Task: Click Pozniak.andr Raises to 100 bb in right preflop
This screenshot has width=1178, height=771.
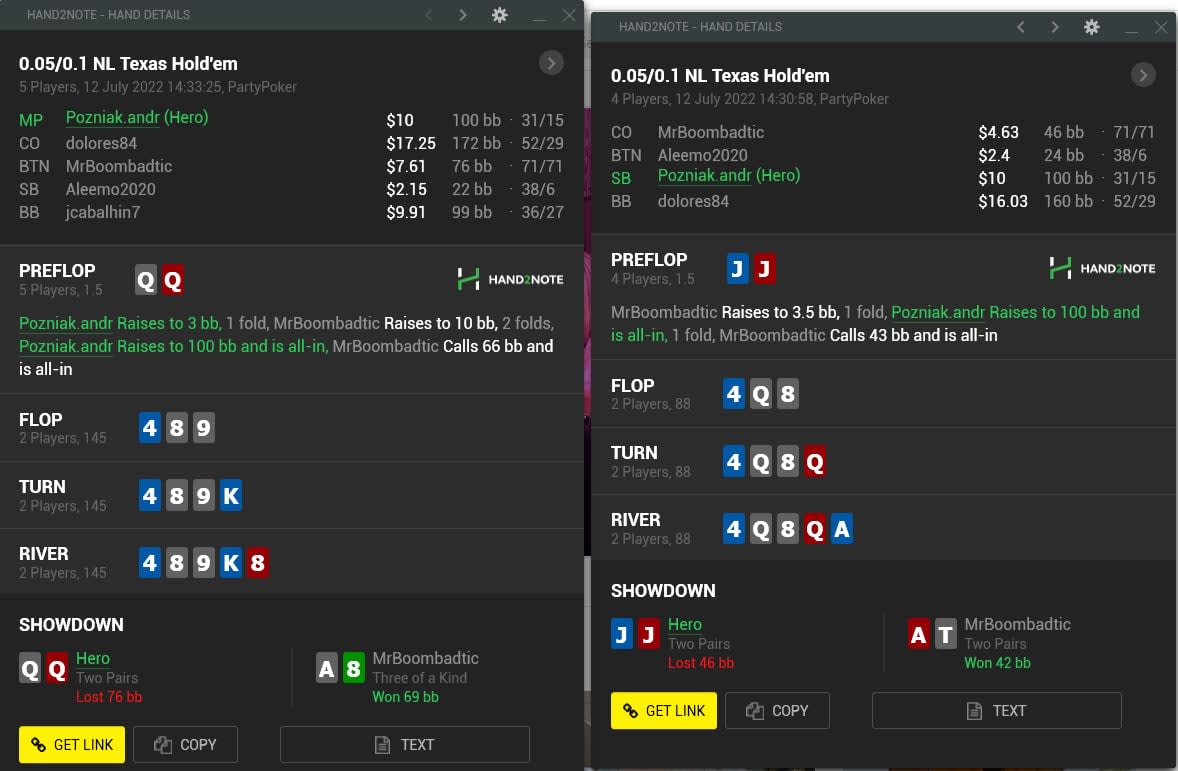Action: click(1015, 312)
